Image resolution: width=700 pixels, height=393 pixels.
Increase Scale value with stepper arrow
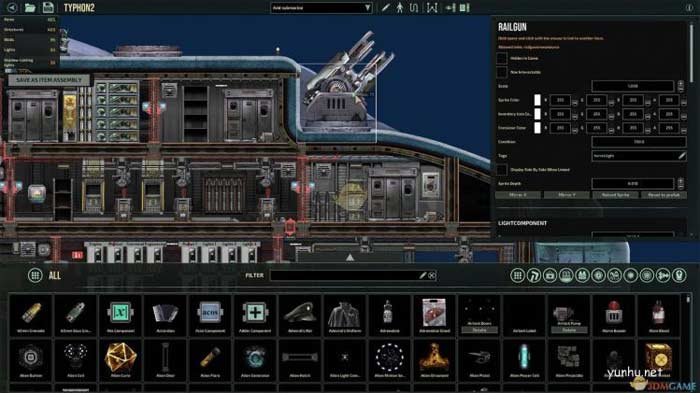coord(680,83)
